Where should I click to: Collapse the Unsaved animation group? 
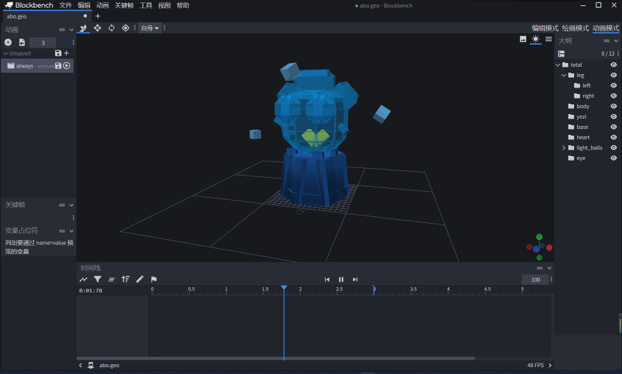point(5,53)
